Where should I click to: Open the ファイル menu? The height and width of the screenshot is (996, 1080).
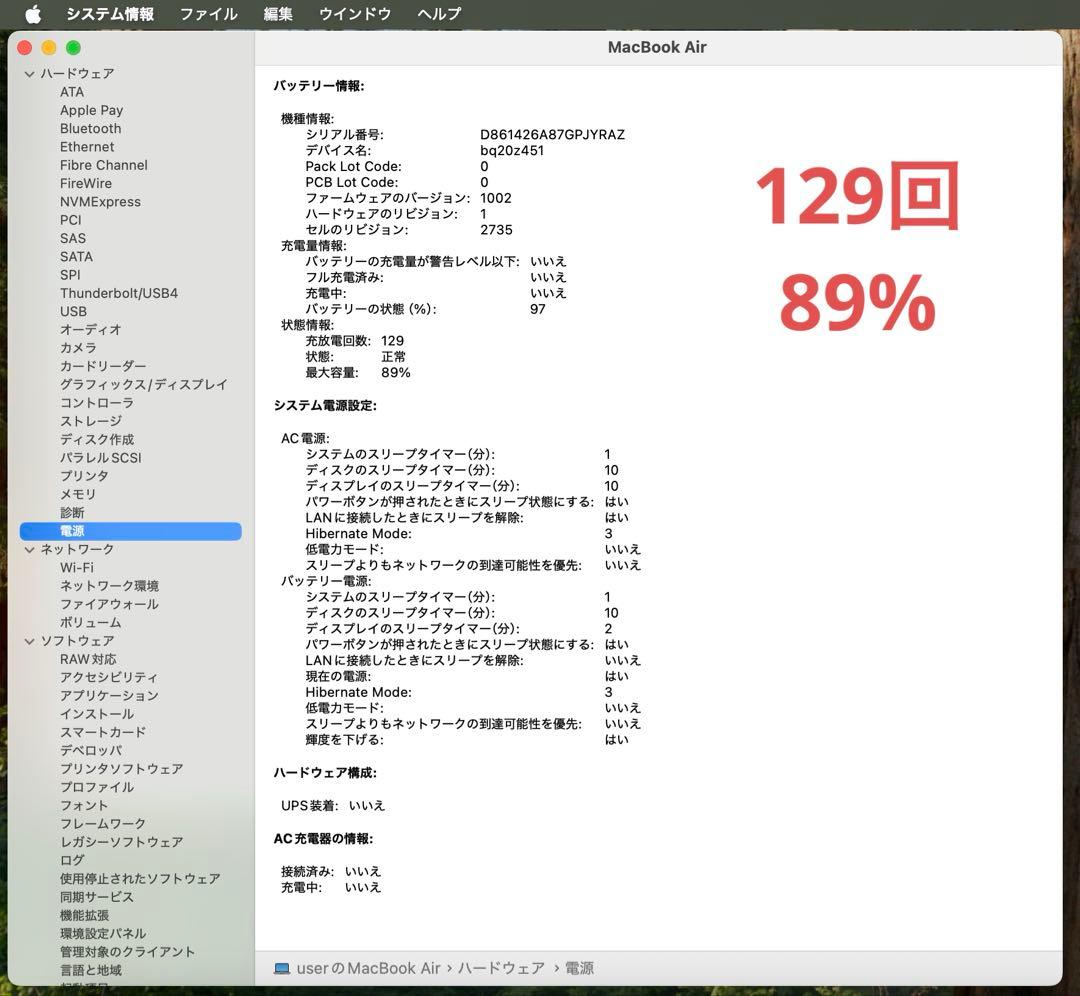(x=207, y=14)
